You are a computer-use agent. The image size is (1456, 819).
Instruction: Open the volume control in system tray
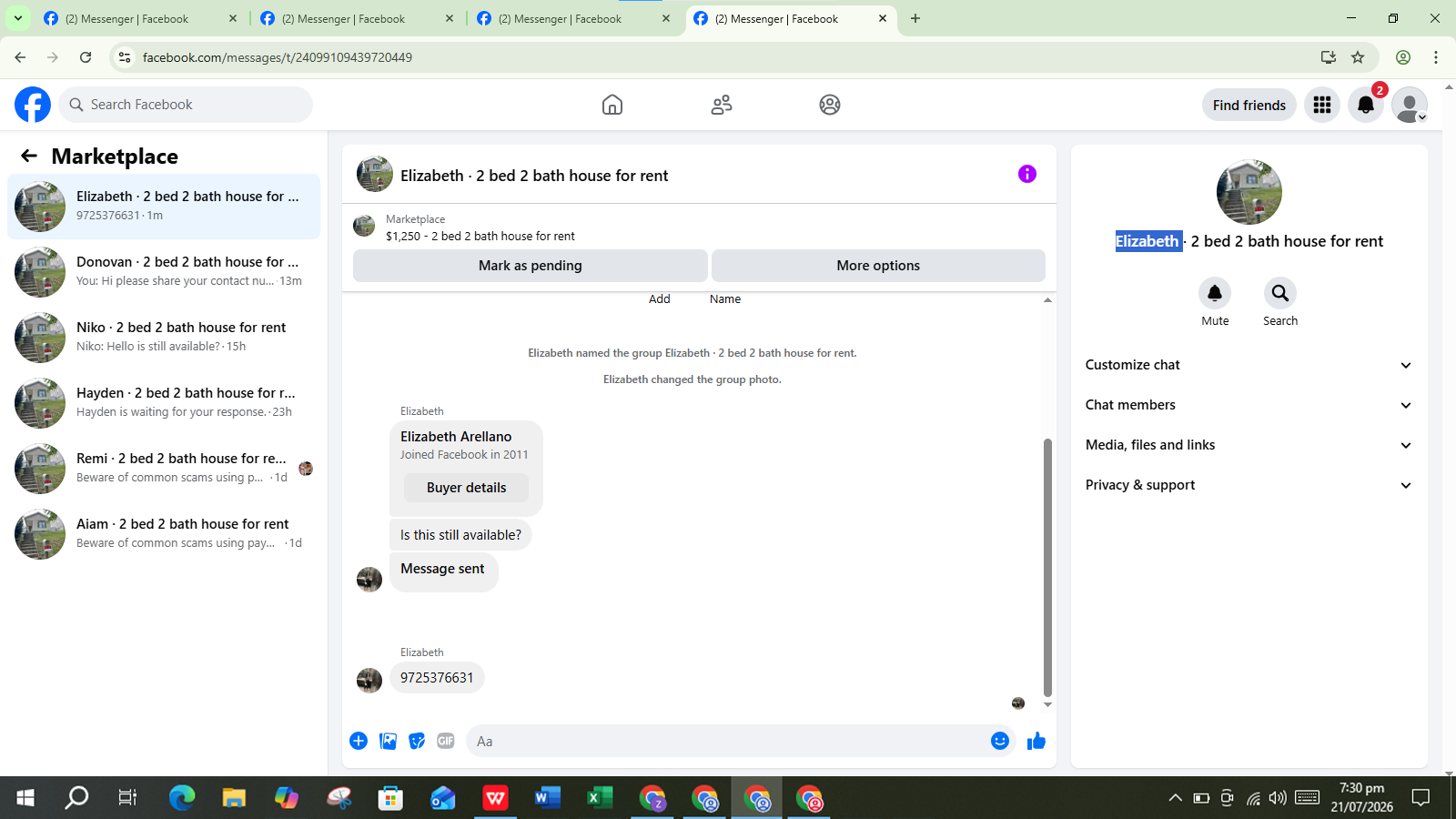click(x=1278, y=798)
